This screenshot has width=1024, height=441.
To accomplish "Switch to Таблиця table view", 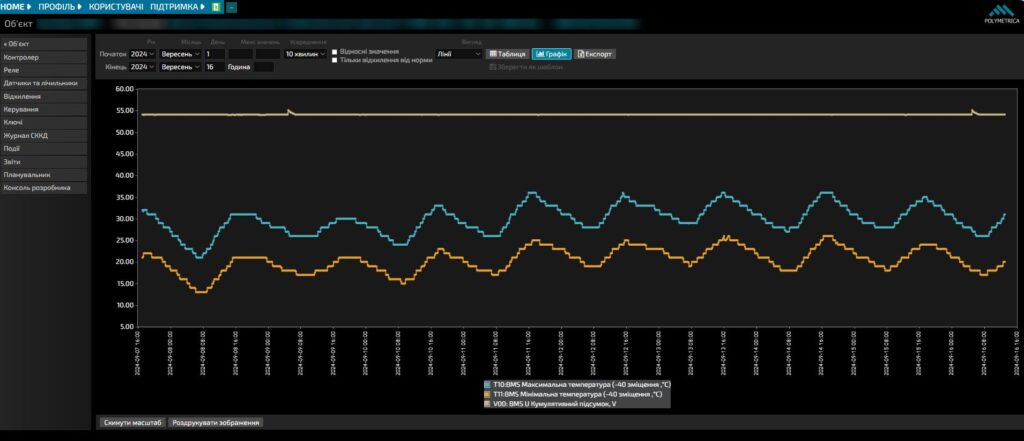I will (507, 54).
